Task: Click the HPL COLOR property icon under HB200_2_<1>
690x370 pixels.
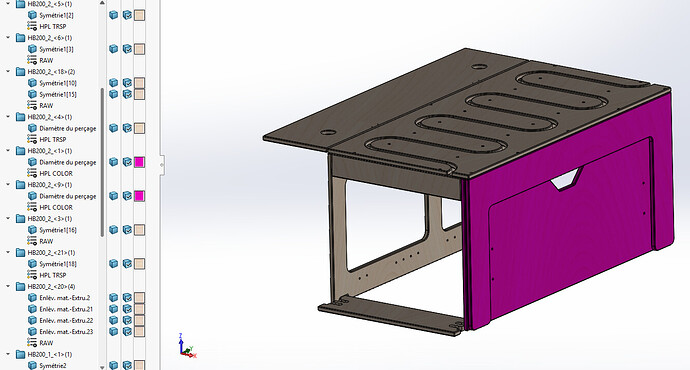Action: [x=32, y=173]
